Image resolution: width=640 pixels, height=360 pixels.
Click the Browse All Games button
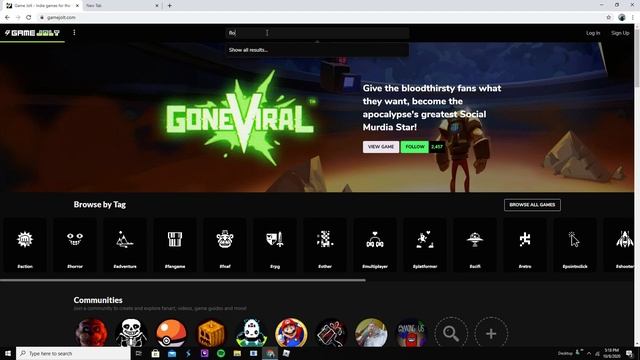pos(532,204)
